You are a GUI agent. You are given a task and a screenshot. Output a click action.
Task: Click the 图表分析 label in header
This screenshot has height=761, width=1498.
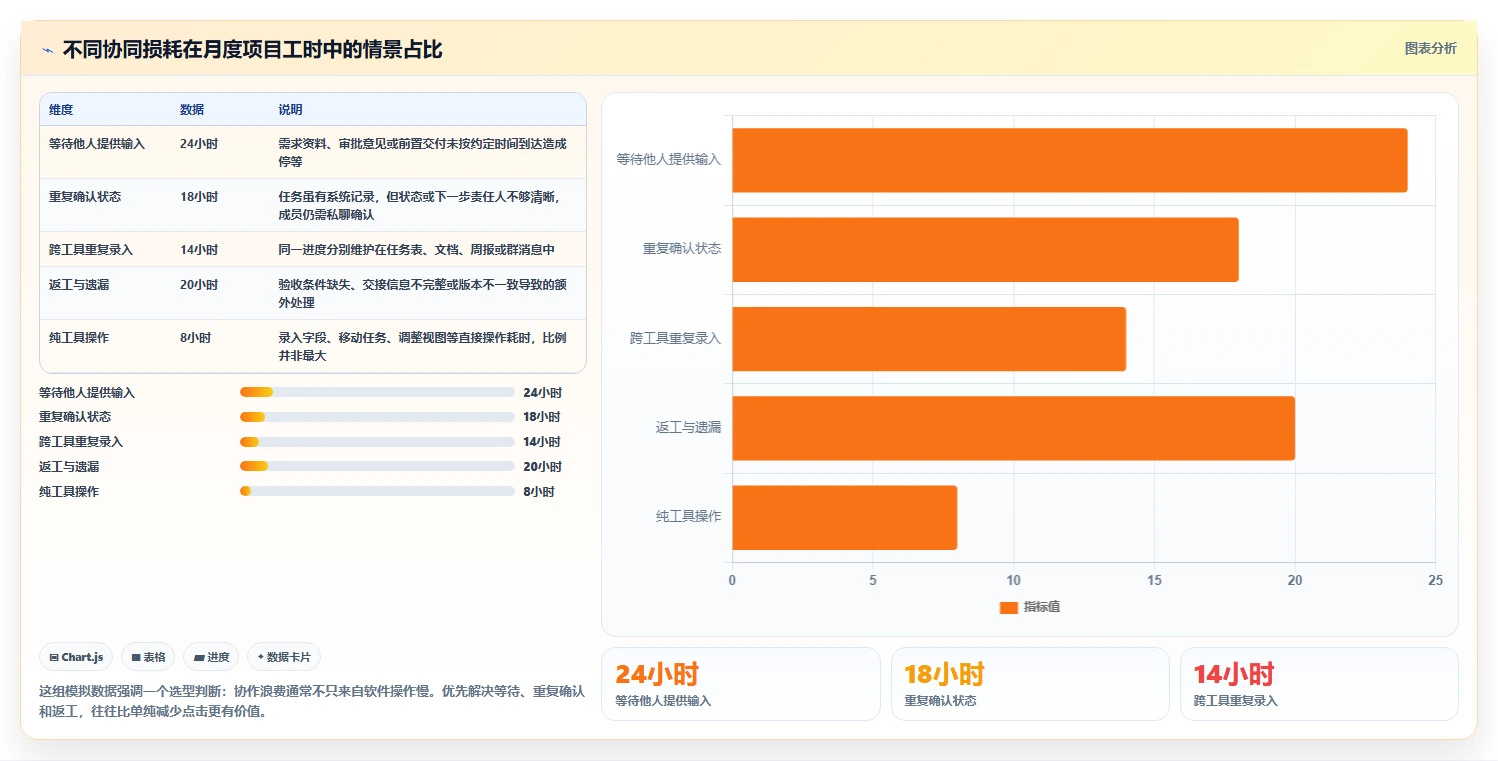pos(1430,48)
